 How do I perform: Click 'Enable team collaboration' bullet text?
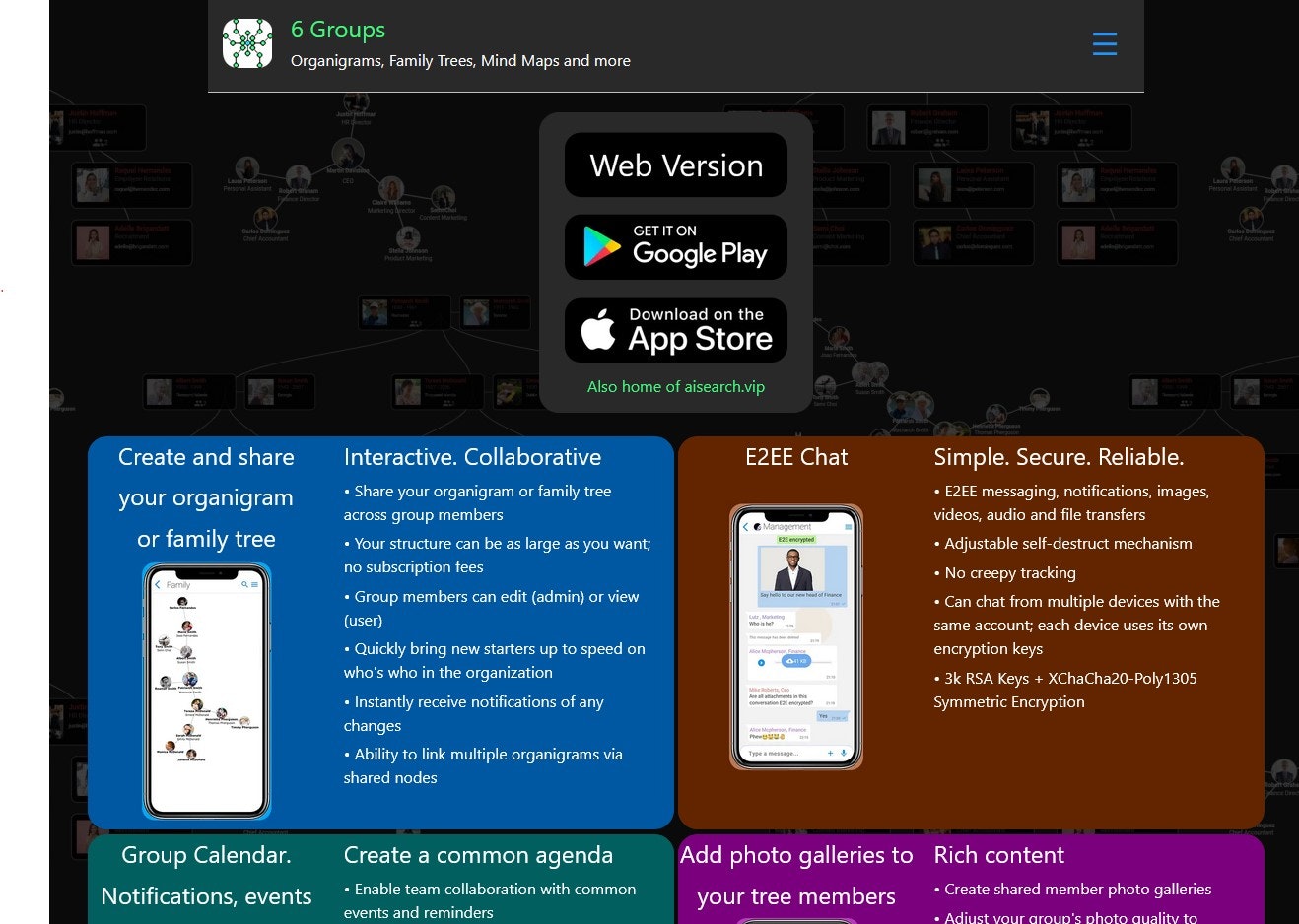point(490,901)
